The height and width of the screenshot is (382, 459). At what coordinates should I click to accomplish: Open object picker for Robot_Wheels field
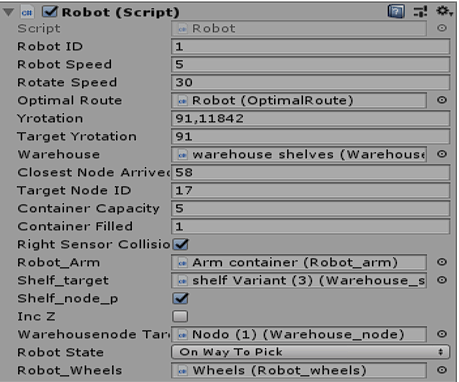click(442, 370)
